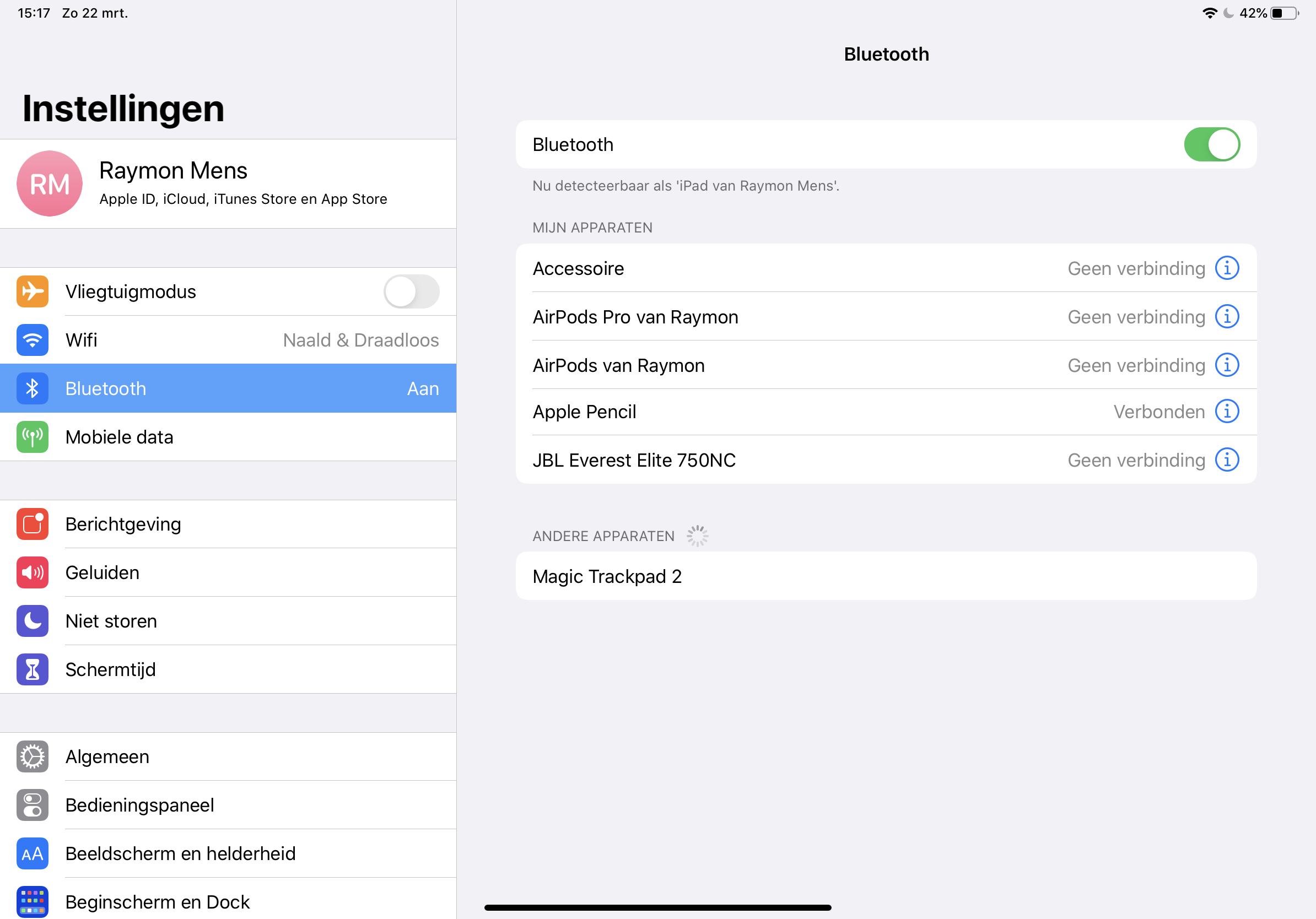Open Raymon Mens Apple ID account
The height and width of the screenshot is (919, 1316).
pyautogui.click(x=243, y=184)
